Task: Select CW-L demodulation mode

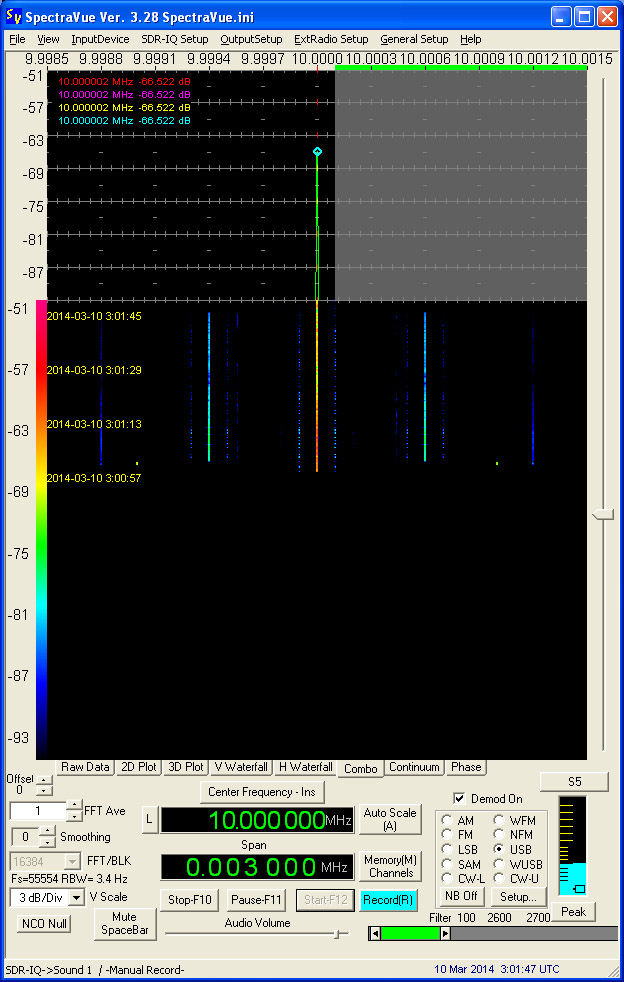Action: pyautogui.click(x=448, y=879)
